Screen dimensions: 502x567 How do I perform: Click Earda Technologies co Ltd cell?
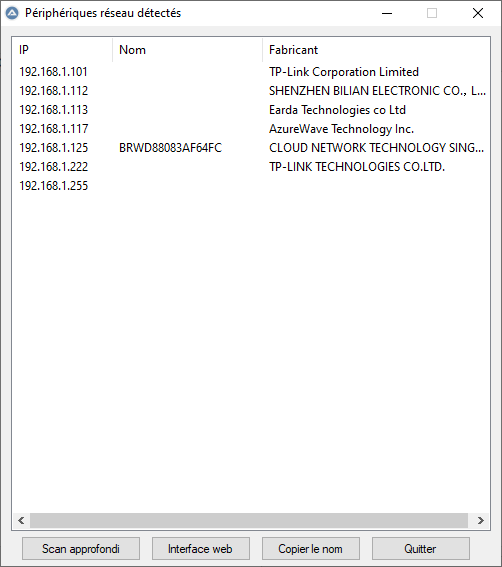pos(337,110)
